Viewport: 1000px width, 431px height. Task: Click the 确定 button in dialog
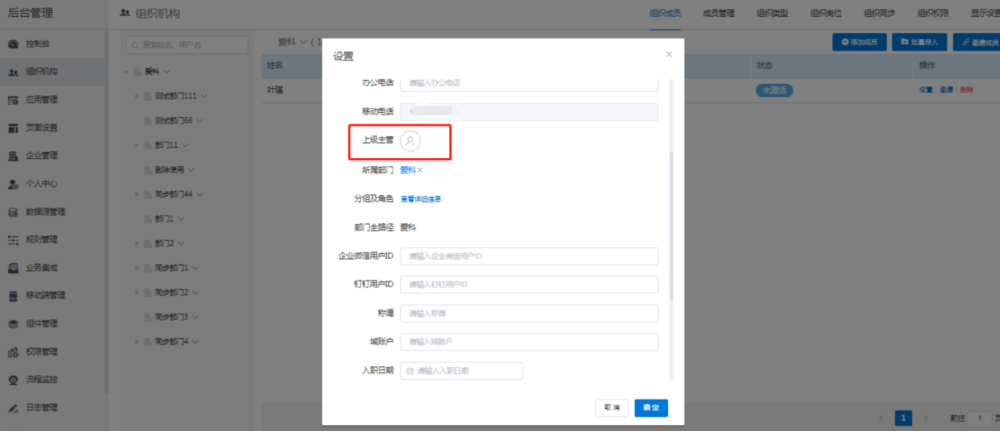pos(651,408)
